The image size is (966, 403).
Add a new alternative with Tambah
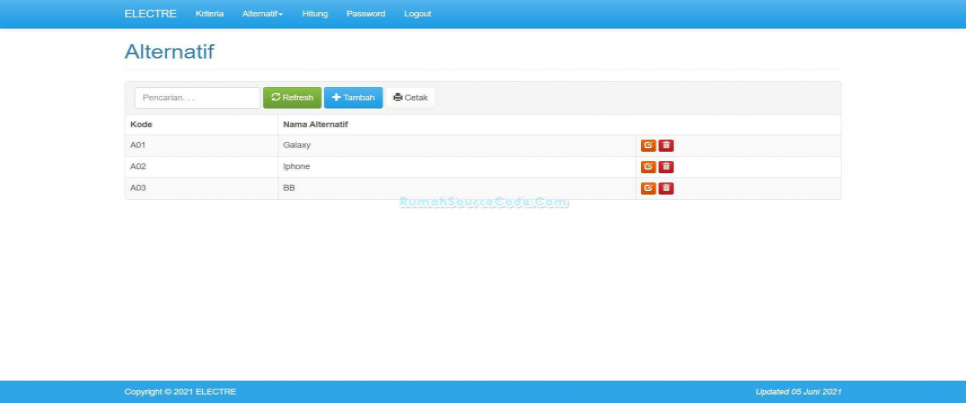point(353,97)
